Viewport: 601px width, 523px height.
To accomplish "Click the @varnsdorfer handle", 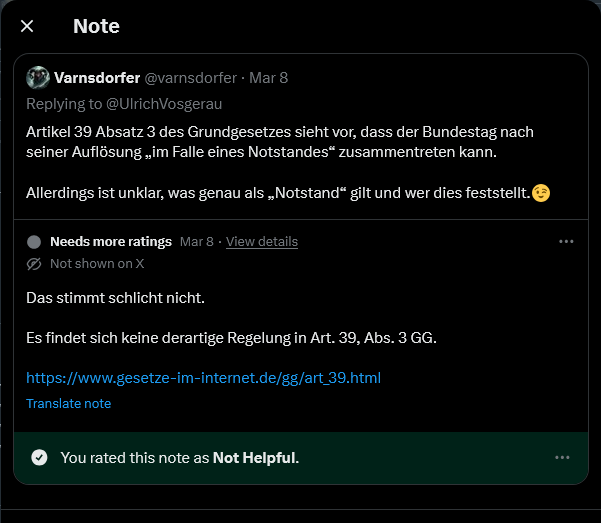I will tap(191, 78).
